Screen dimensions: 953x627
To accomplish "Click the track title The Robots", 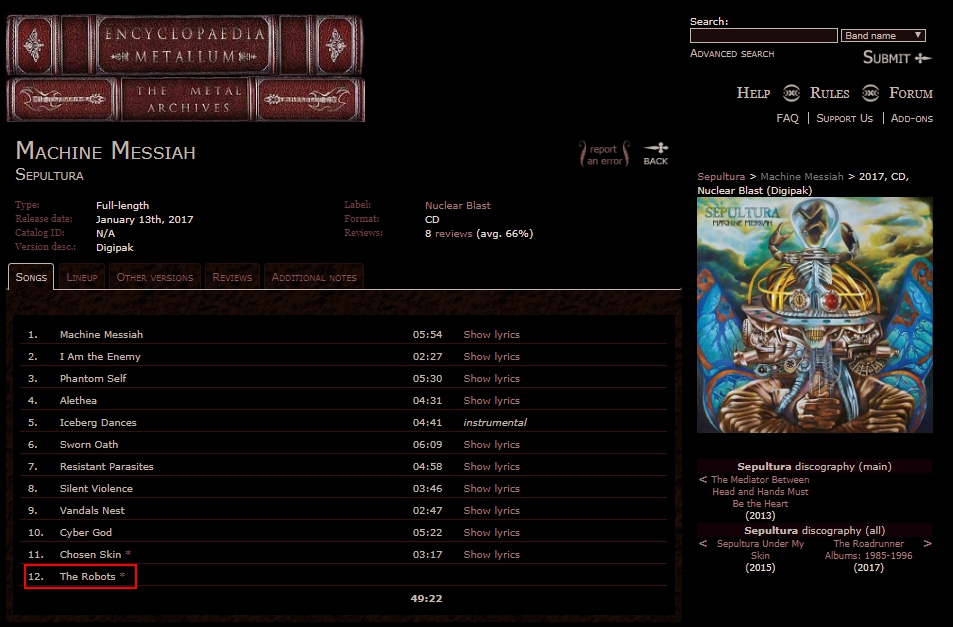I will [88, 577].
